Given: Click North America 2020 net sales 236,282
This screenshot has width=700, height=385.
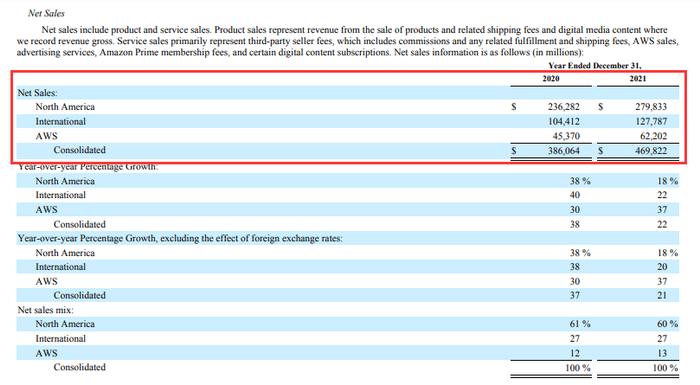Looking at the screenshot, I should tap(563, 107).
